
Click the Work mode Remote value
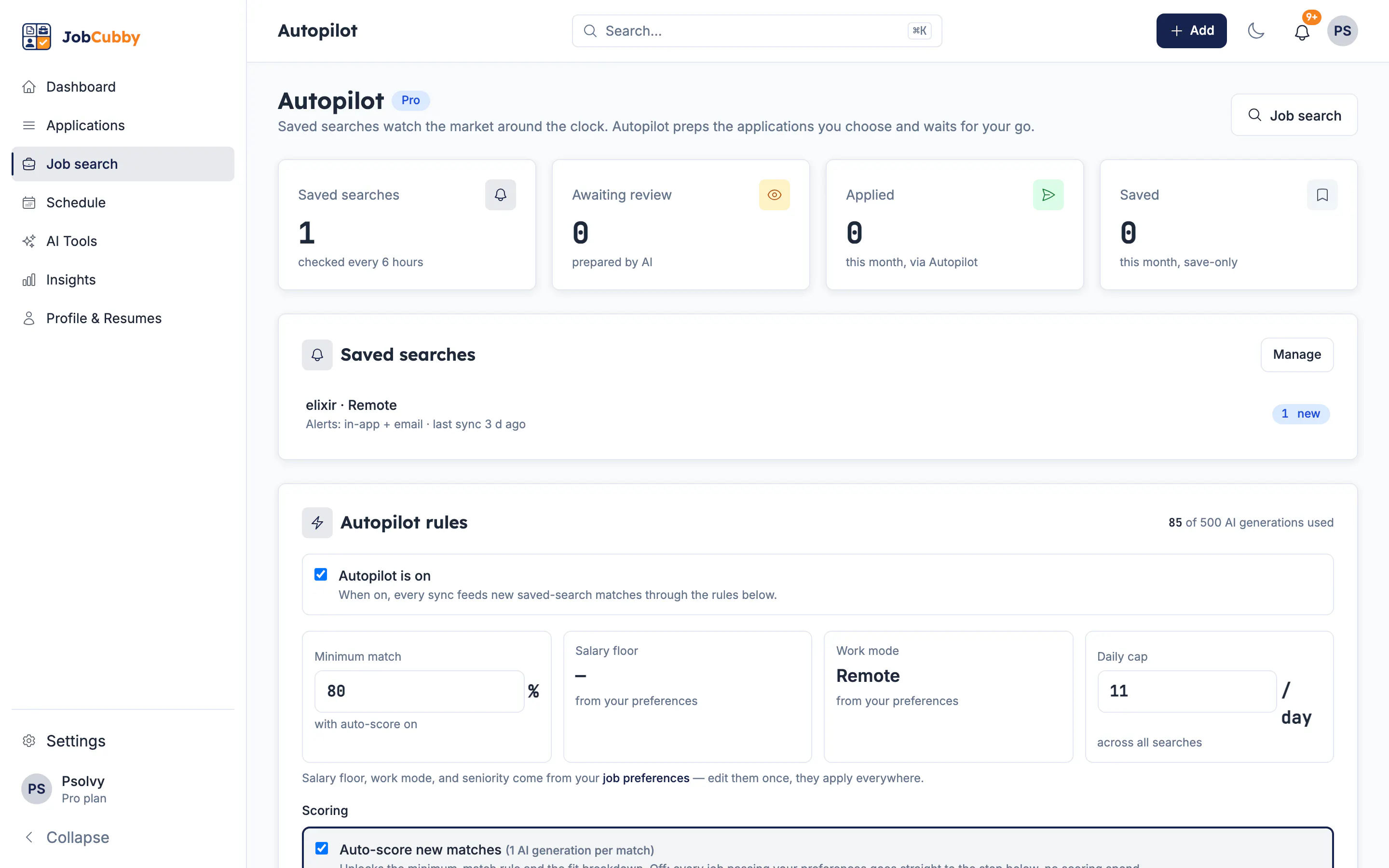point(867,676)
